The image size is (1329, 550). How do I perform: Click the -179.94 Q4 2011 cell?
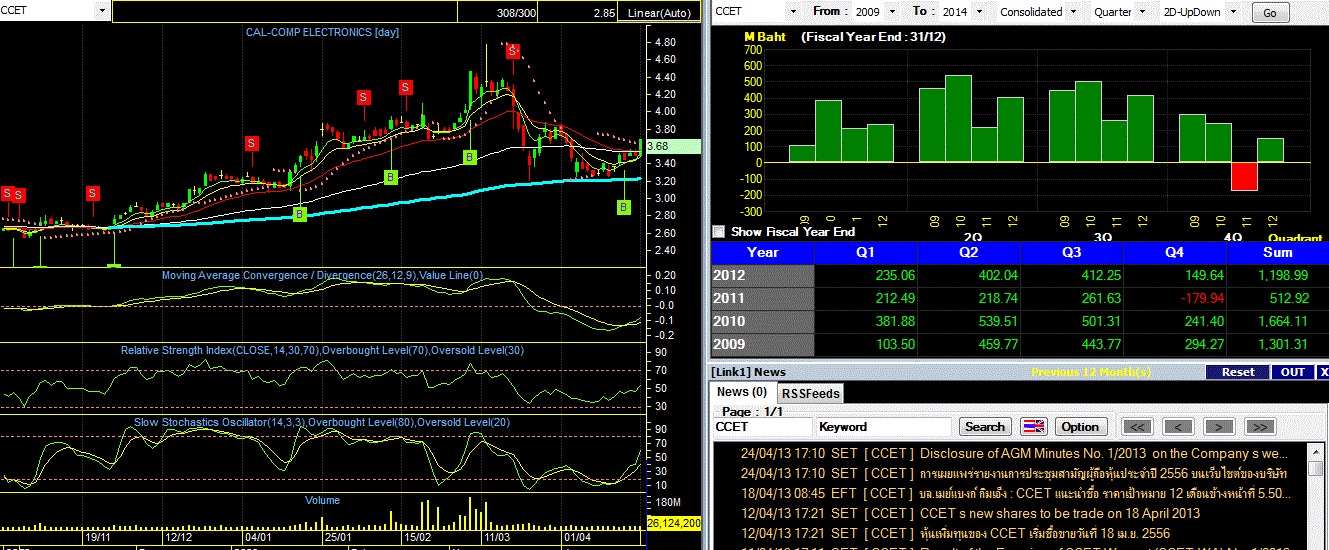[x=1173, y=298]
